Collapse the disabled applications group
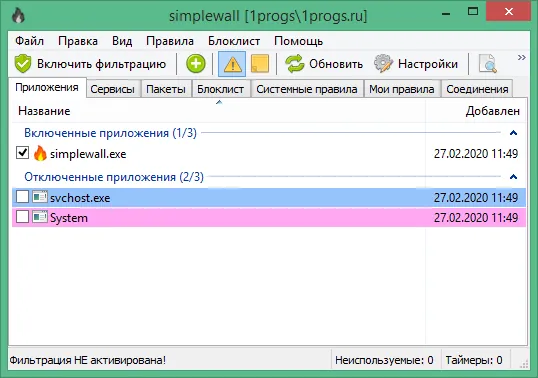538x378 pixels. tap(513, 177)
